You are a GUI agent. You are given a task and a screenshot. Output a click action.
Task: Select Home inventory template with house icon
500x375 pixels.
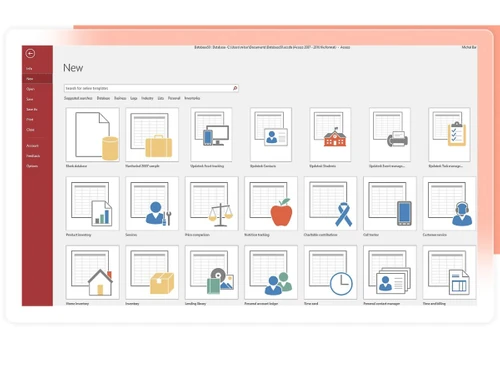click(x=92, y=272)
